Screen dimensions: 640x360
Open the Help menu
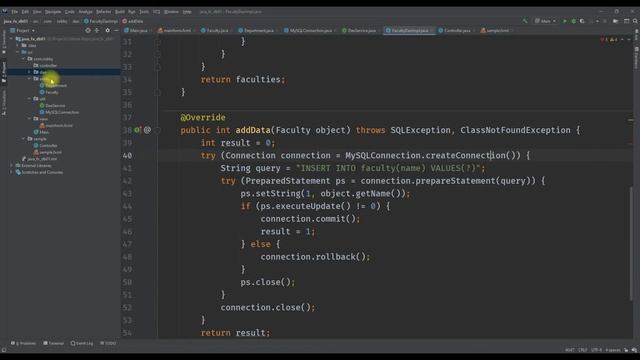pyautogui.click(x=187, y=11)
